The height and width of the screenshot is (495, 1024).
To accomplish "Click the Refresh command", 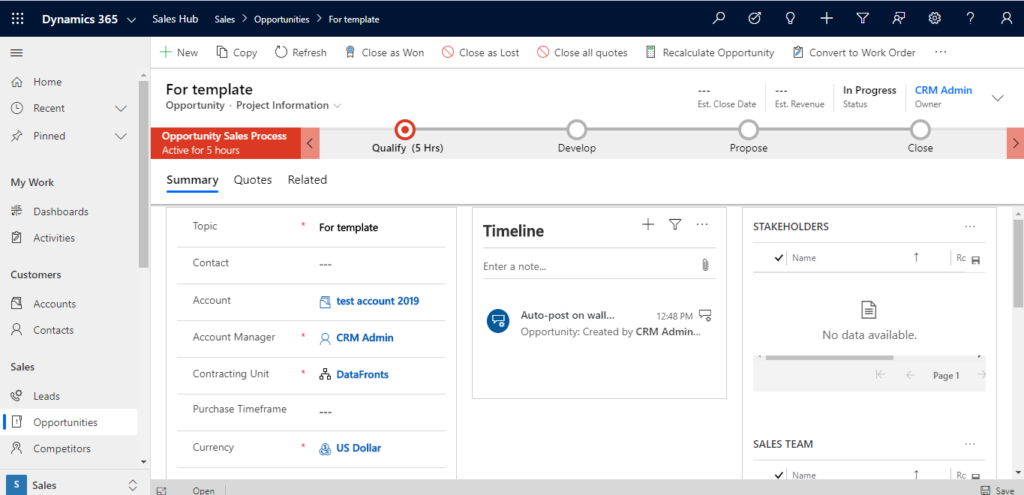I will tap(300, 53).
